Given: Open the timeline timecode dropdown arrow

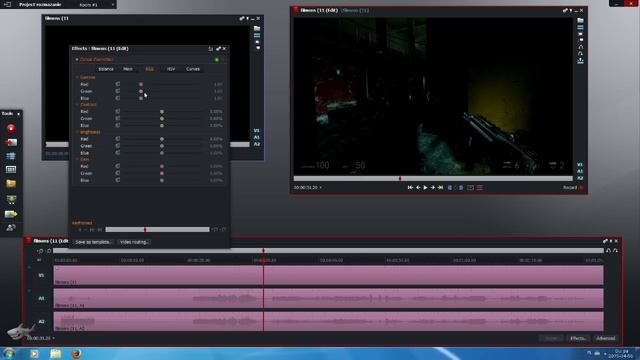Looking at the screenshot, I should point(53,338).
